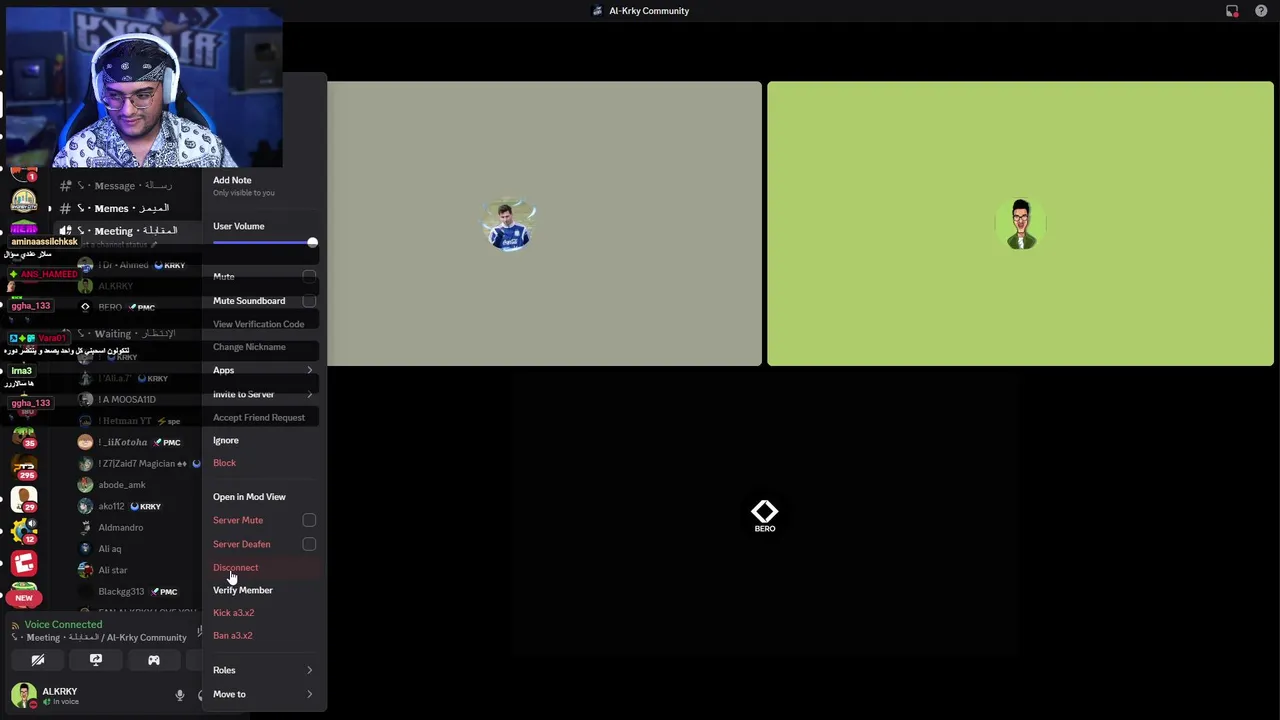Toggle the Mute checkbox

coord(309,276)
